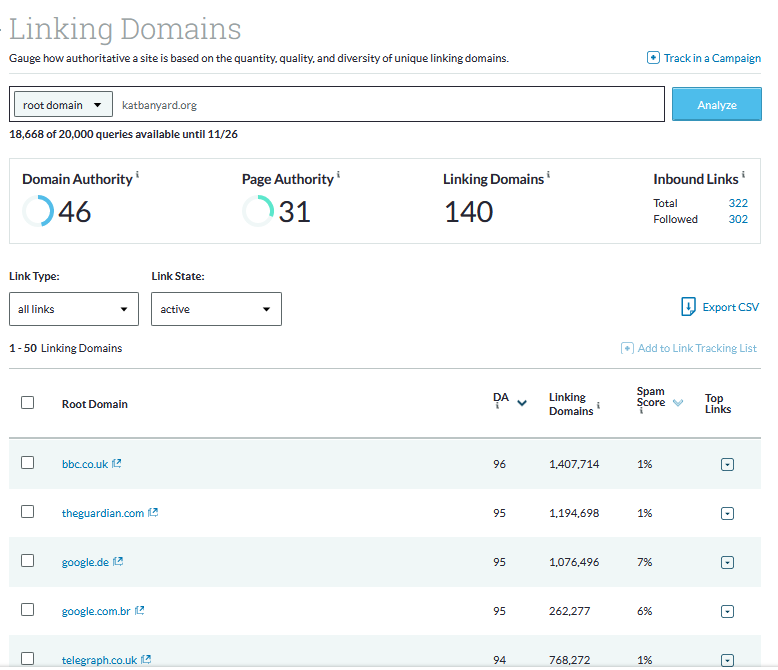Show info tooltip for Inbound Links

(743, 174)
